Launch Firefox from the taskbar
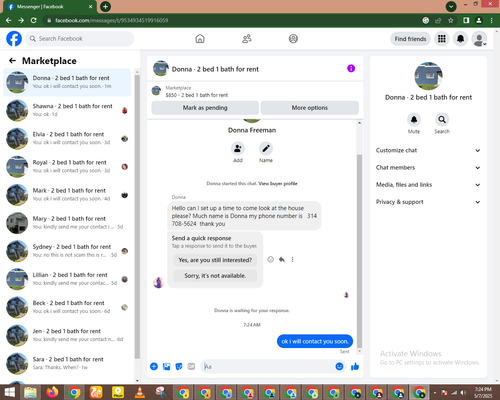 [x=52, y=392]
